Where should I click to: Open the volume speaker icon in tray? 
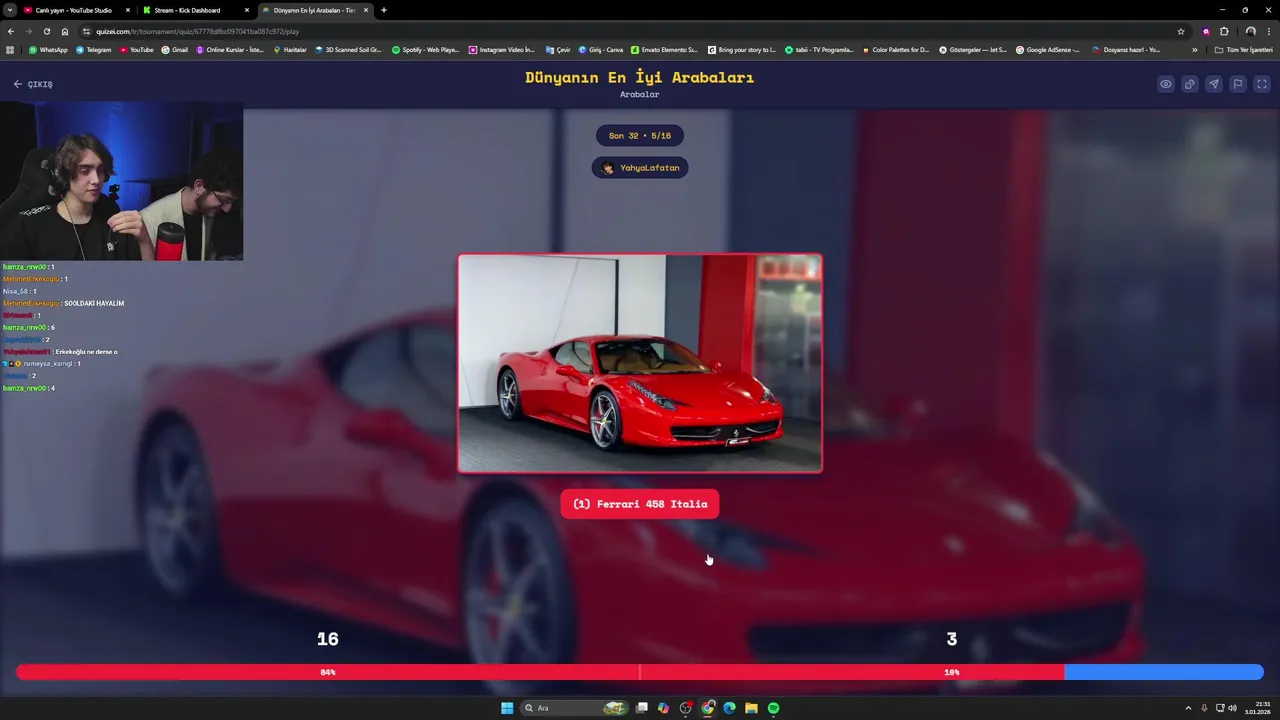tap(1232, 708)
